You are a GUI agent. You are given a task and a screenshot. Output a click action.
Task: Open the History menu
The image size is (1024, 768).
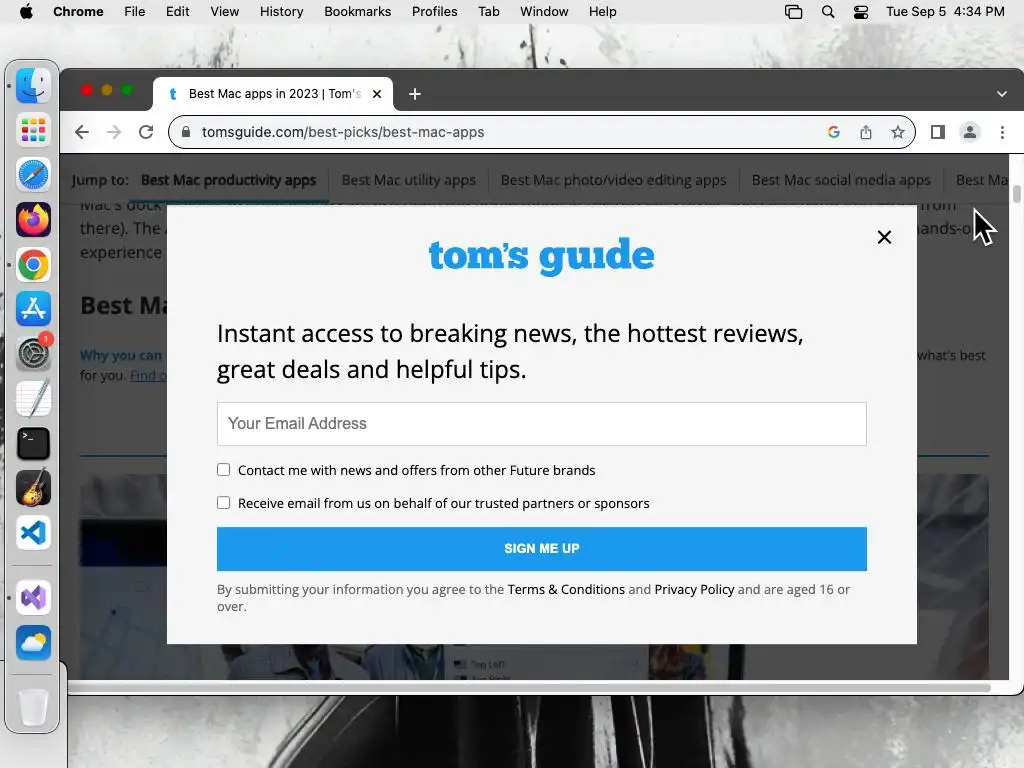point(281,12)
